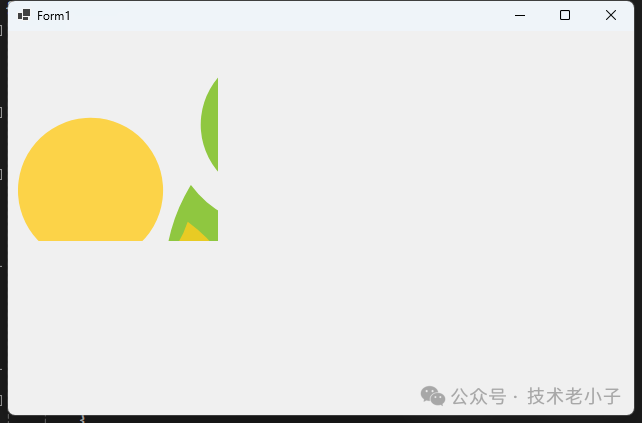Click the empty gray form area right of the image
Image resolution: width=642 pixels, height=423 pixels.
426,164
